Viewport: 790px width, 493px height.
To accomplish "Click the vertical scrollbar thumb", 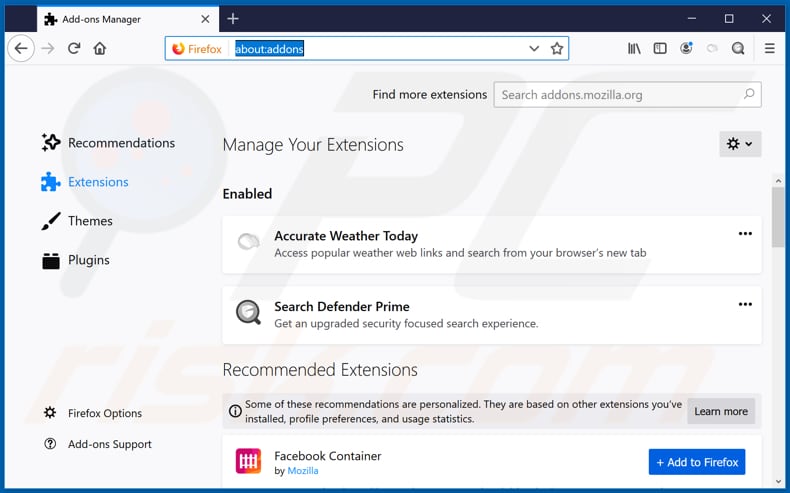I will point(778,217).
